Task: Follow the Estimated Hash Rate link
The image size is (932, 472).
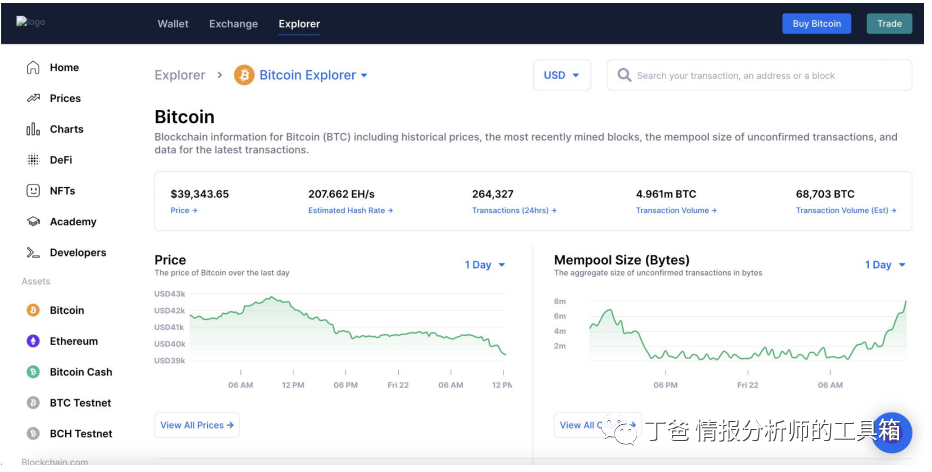Action: 350,210
